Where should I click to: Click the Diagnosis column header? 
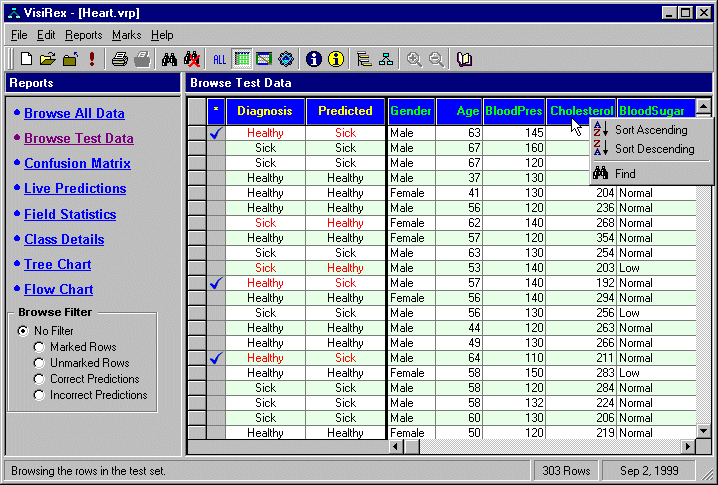[x=265, y=111]
